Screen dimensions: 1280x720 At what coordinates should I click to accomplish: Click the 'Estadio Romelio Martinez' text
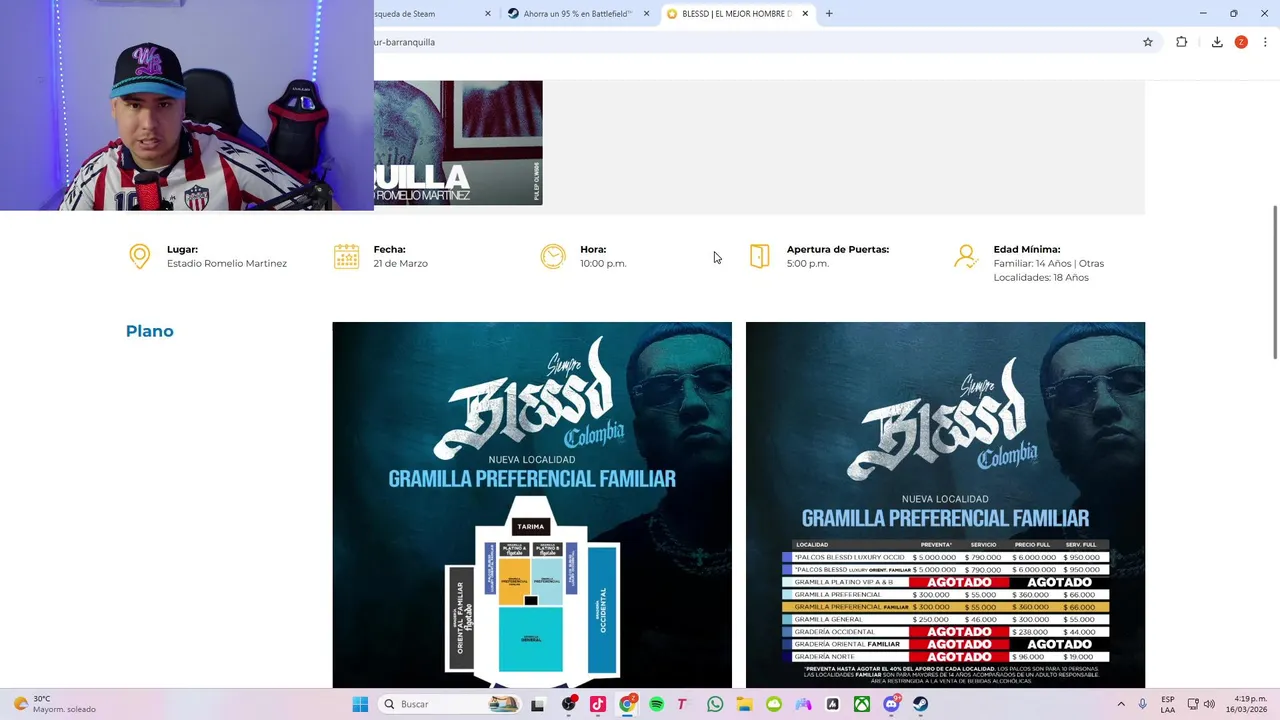pos(227,264)
